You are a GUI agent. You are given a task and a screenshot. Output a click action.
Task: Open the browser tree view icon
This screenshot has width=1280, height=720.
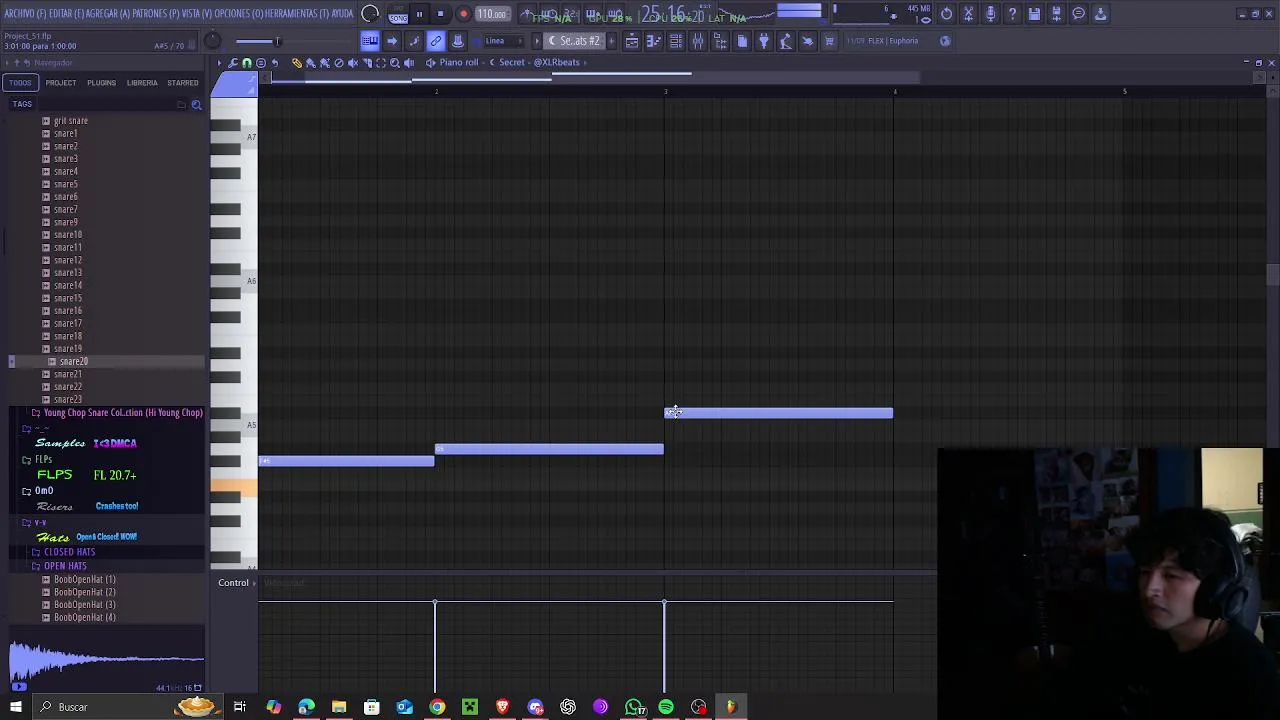(x=720, y=41)
